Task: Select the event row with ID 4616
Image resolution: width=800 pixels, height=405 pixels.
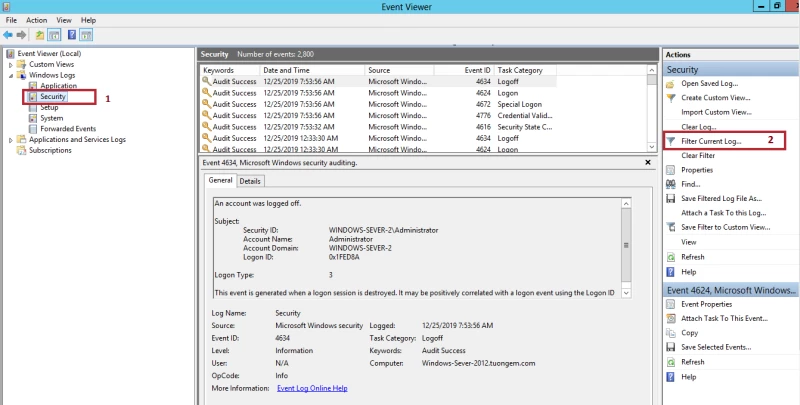Action: 378,127
